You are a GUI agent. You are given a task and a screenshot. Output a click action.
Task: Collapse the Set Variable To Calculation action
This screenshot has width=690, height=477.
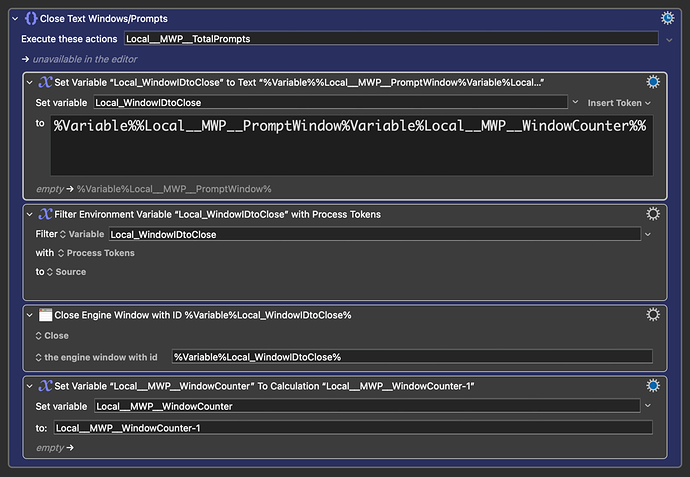point(29,386)
